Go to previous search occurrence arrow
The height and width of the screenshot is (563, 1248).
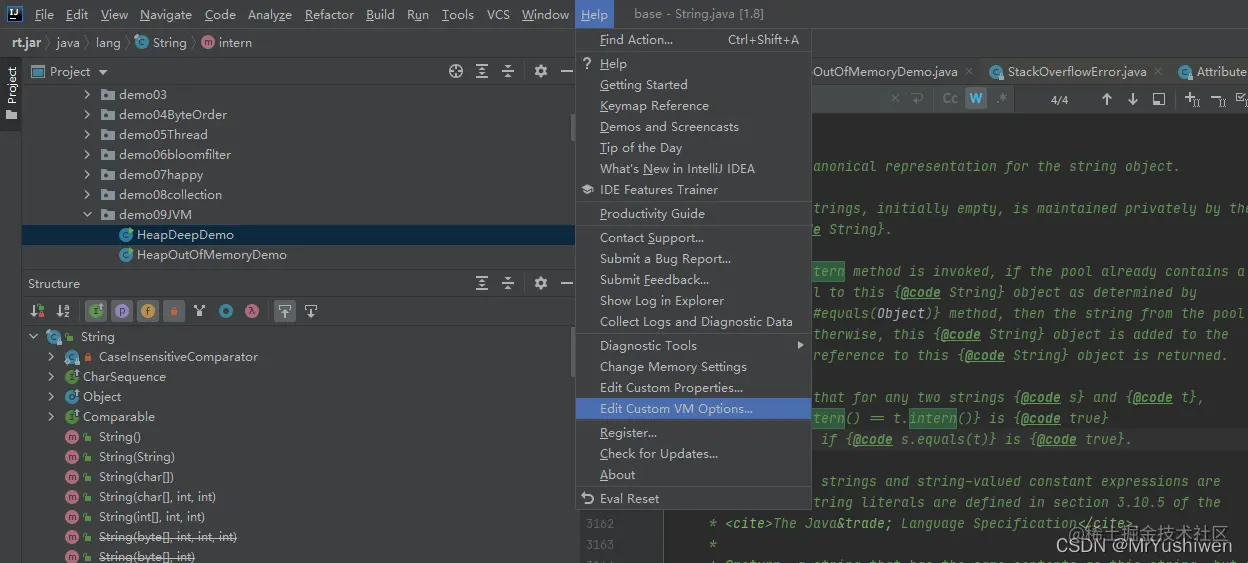pyautogui.click(x=1106, y=99)
